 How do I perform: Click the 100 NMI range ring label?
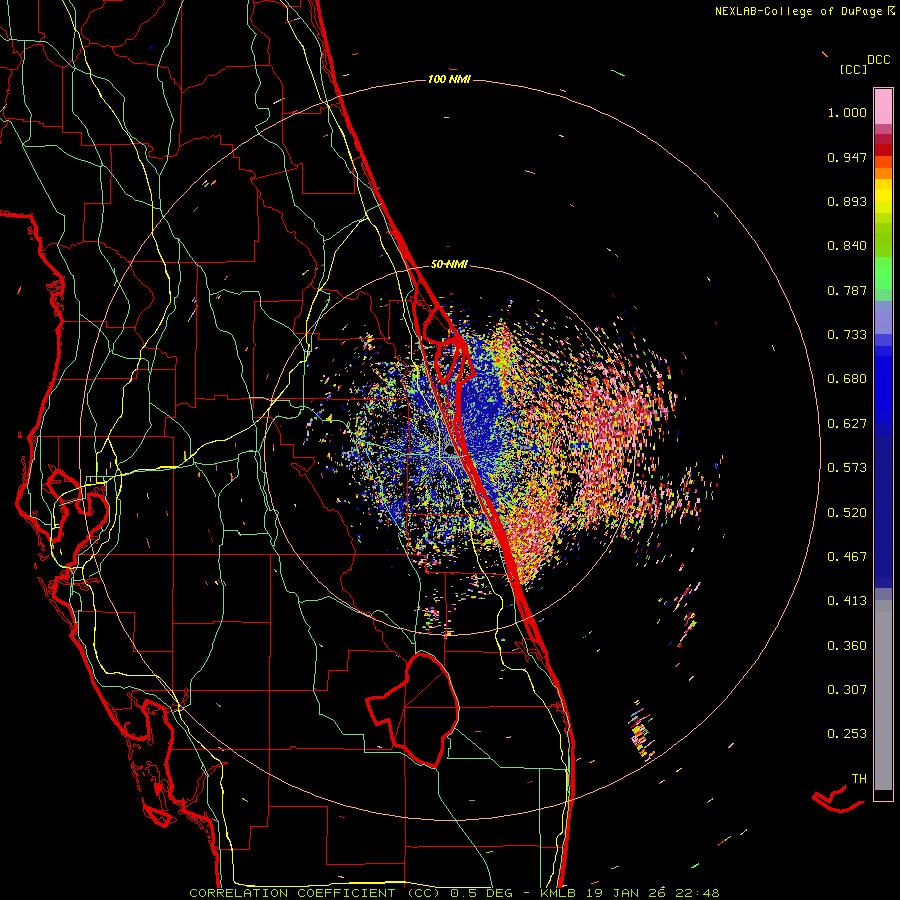(449, 79)
